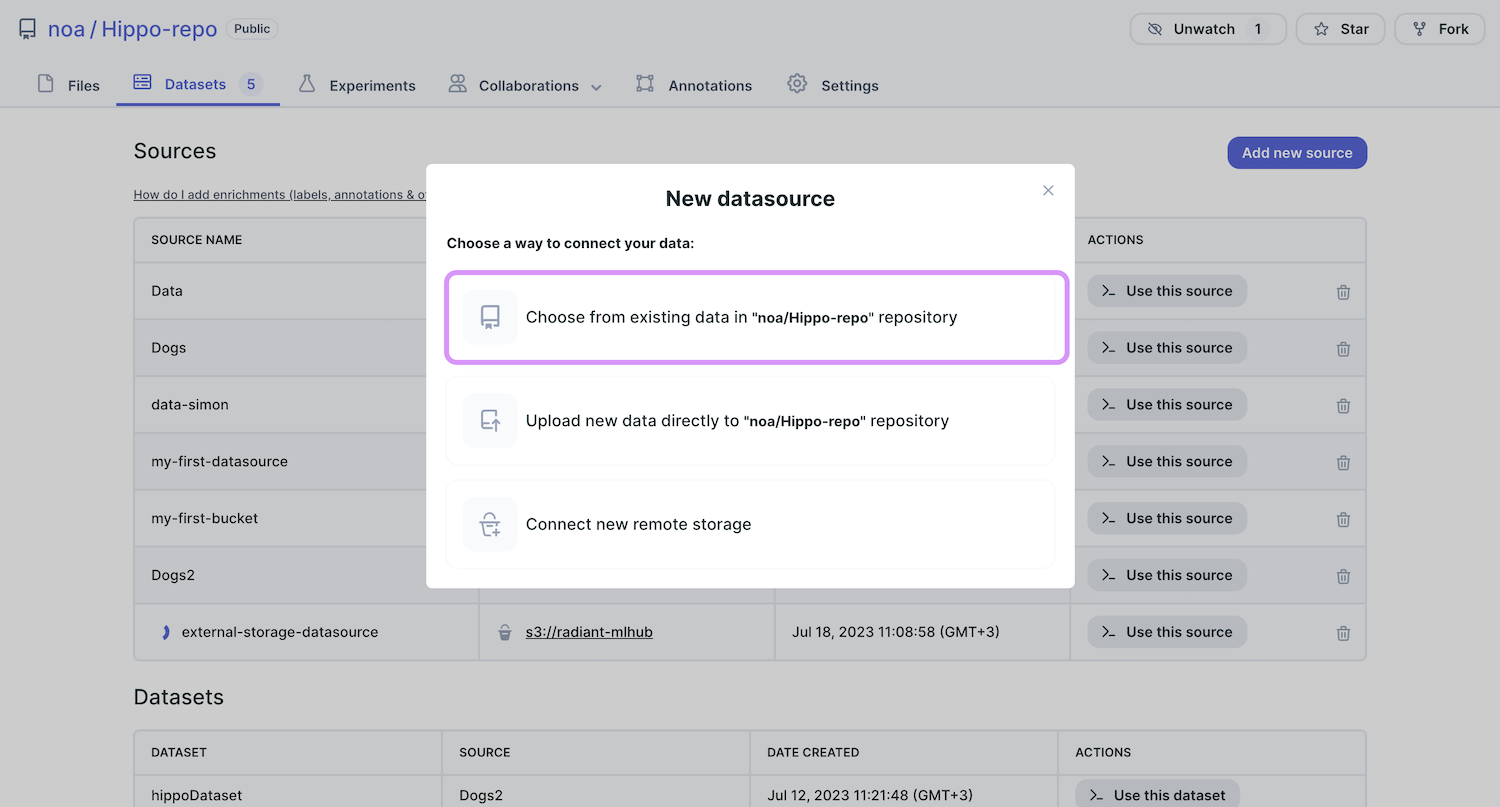Click the Add new source button
This screenshot has height=807, width=1500.
pyautogui.click(x=1296, y=153)
